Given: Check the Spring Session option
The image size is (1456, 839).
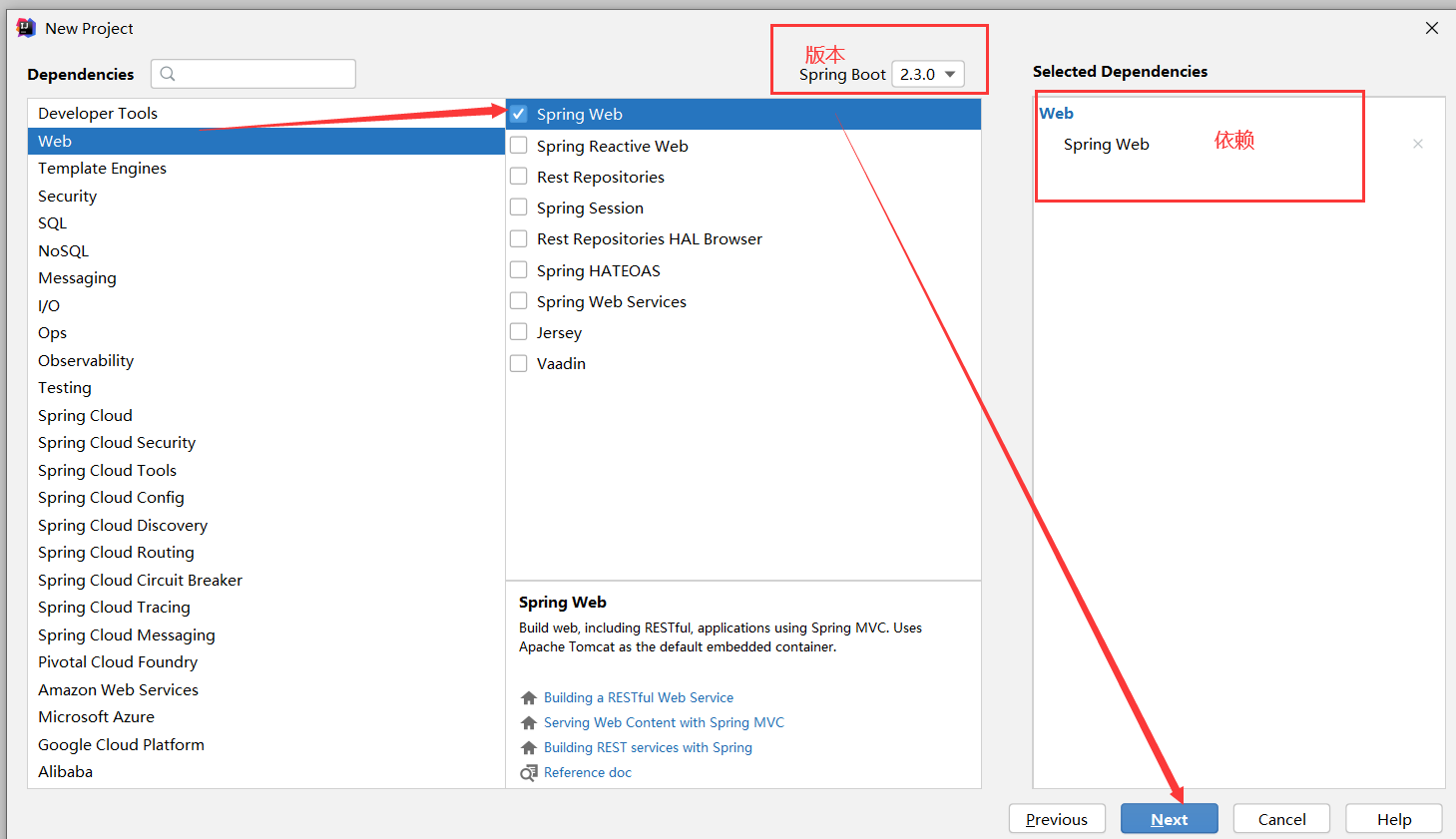Looking at the screenshot, I should coord(519,208).
